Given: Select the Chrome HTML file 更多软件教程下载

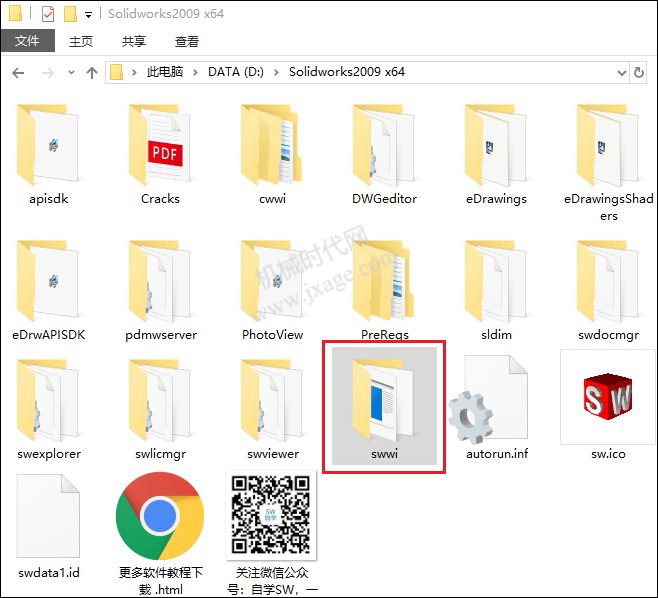Looking at the screenshot, I should tap(160, 533).
